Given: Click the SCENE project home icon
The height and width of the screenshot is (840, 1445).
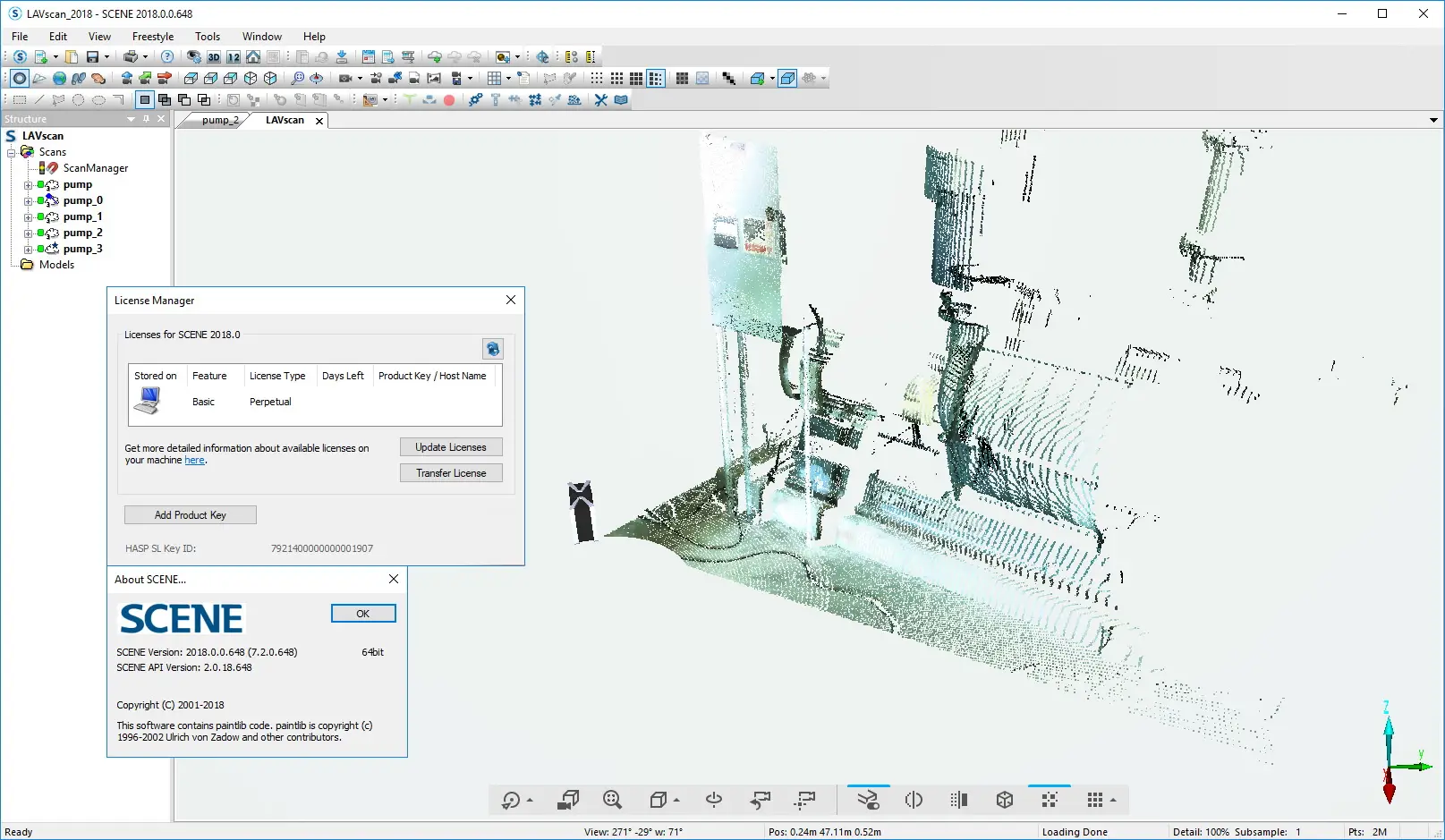Looking at the screenshot, I should click(x=20, y=56).
